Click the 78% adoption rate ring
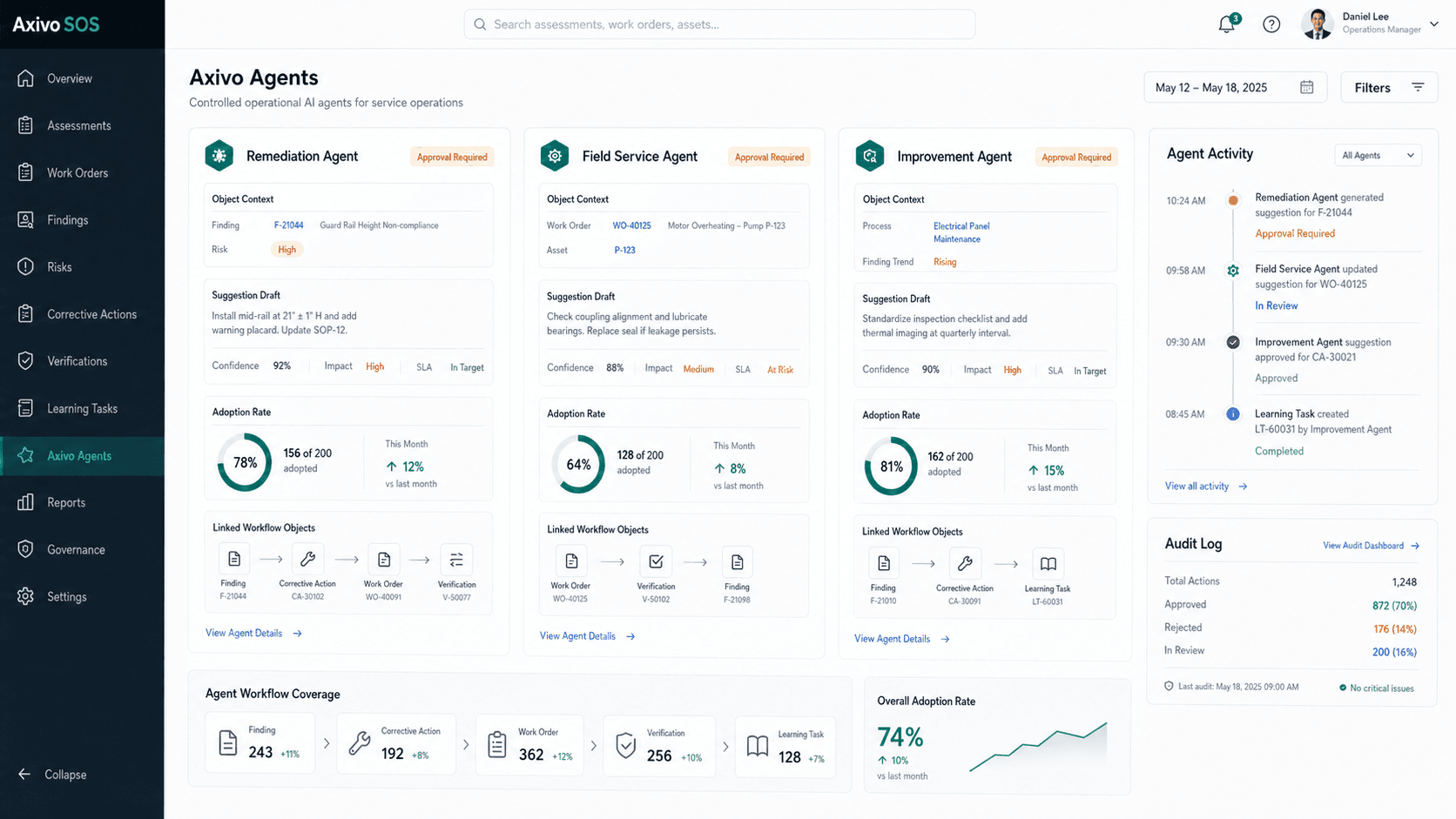Viewport: 1456px width, 819px height. point(245,463)
